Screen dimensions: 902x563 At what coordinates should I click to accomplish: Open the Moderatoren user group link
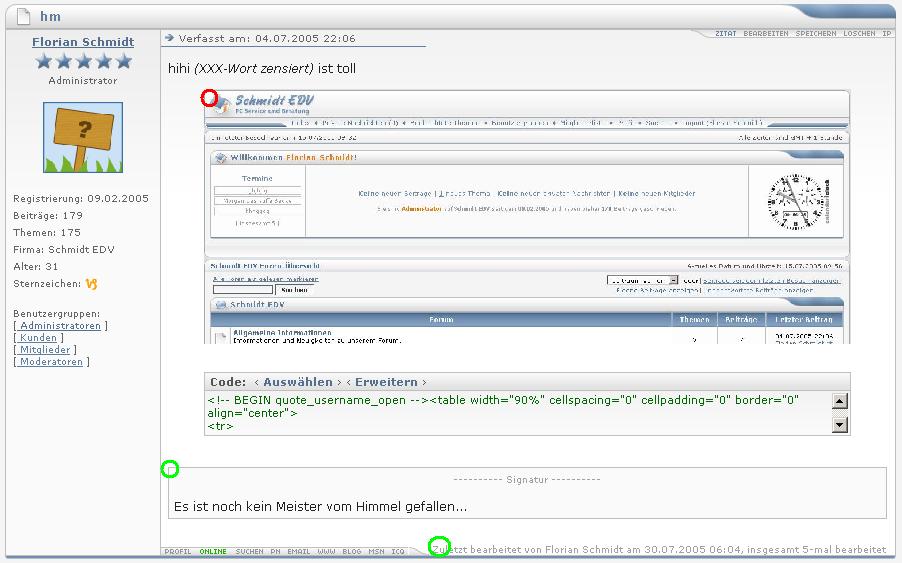coord(51,362)
